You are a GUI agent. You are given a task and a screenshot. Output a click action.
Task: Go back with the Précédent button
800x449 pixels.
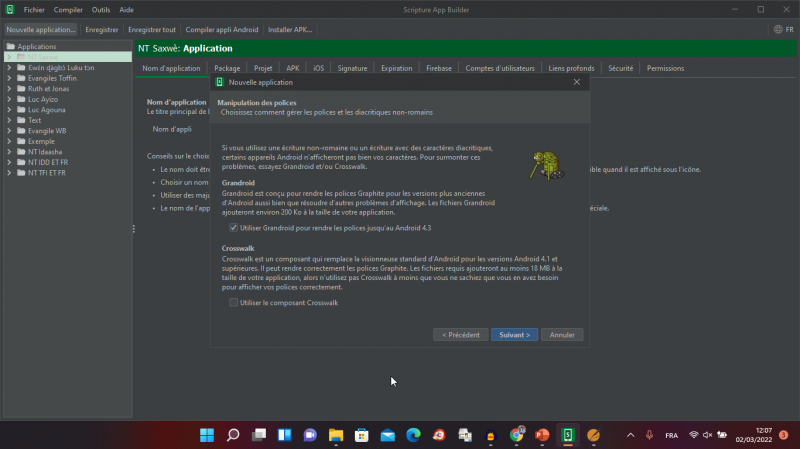point(461,335)
